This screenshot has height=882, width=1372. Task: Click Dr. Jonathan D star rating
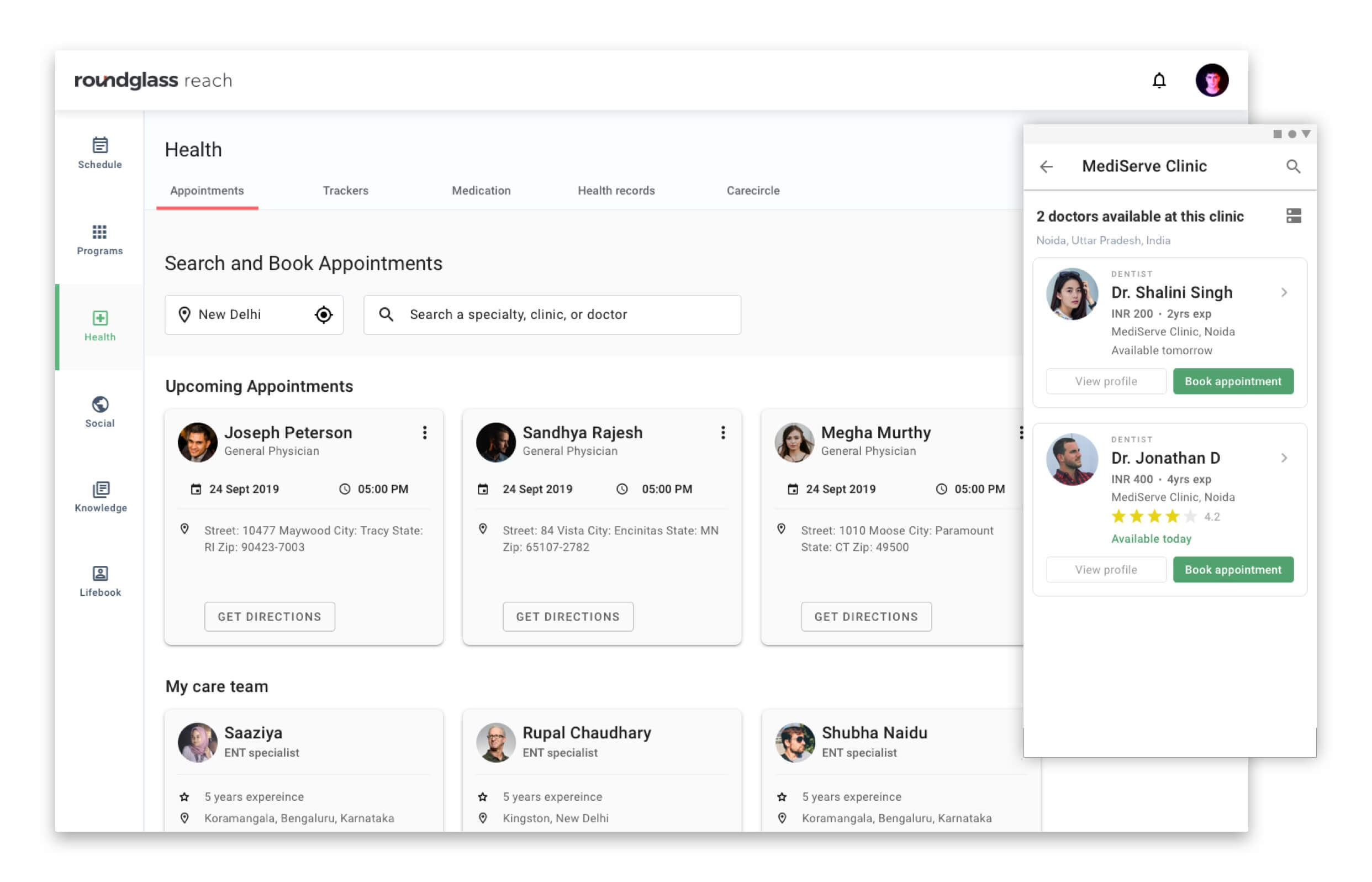coord(1153,517)
